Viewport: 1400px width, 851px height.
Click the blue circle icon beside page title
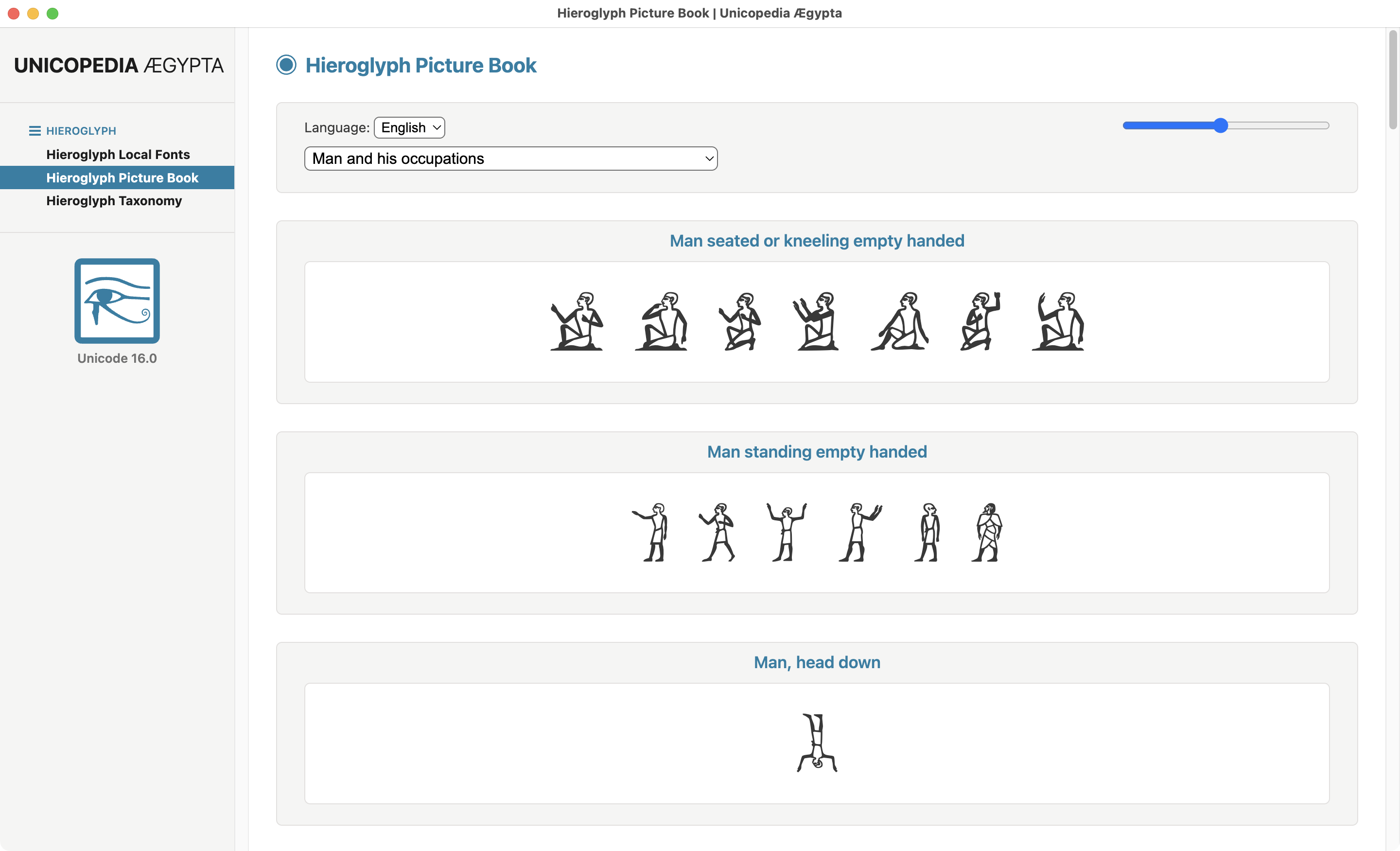286,65
